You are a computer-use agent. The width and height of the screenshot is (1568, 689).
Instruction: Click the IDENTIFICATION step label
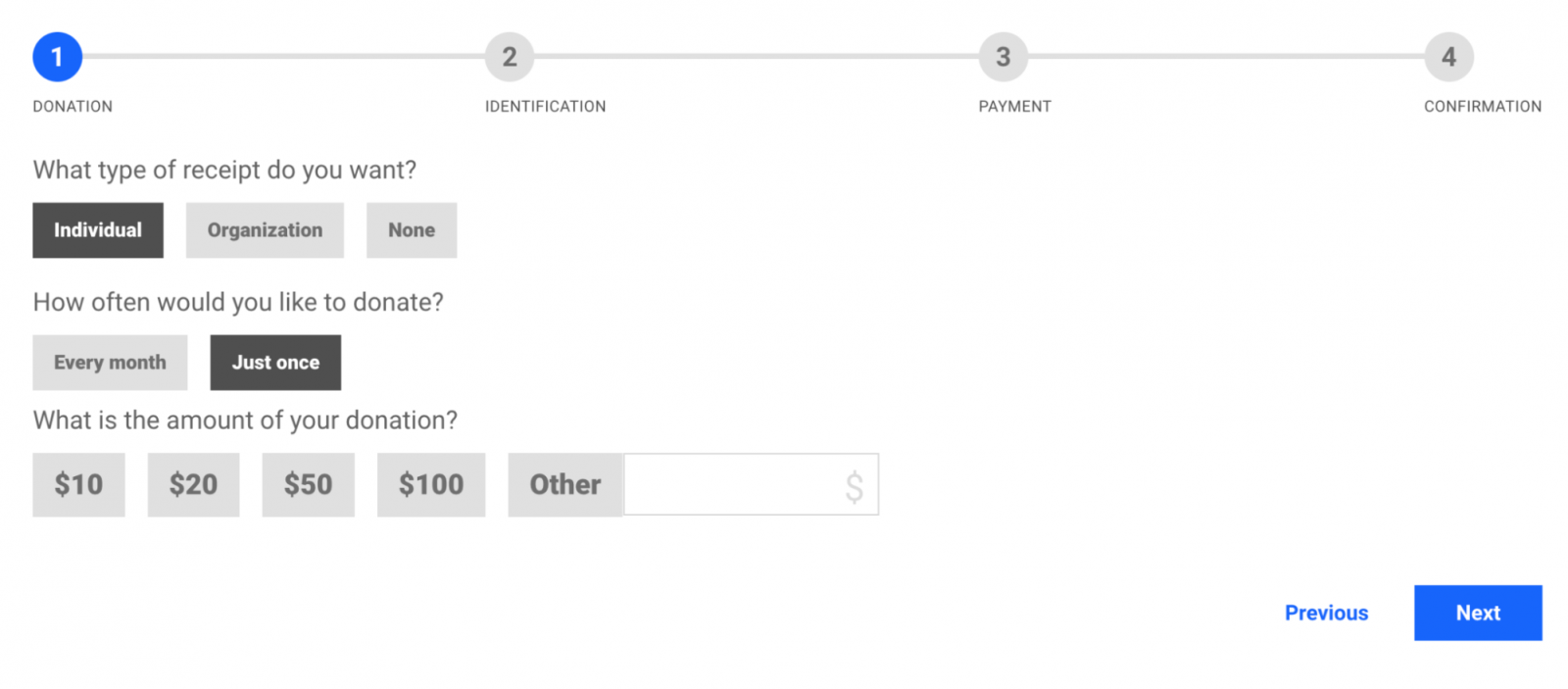click(x=545, y=106)
